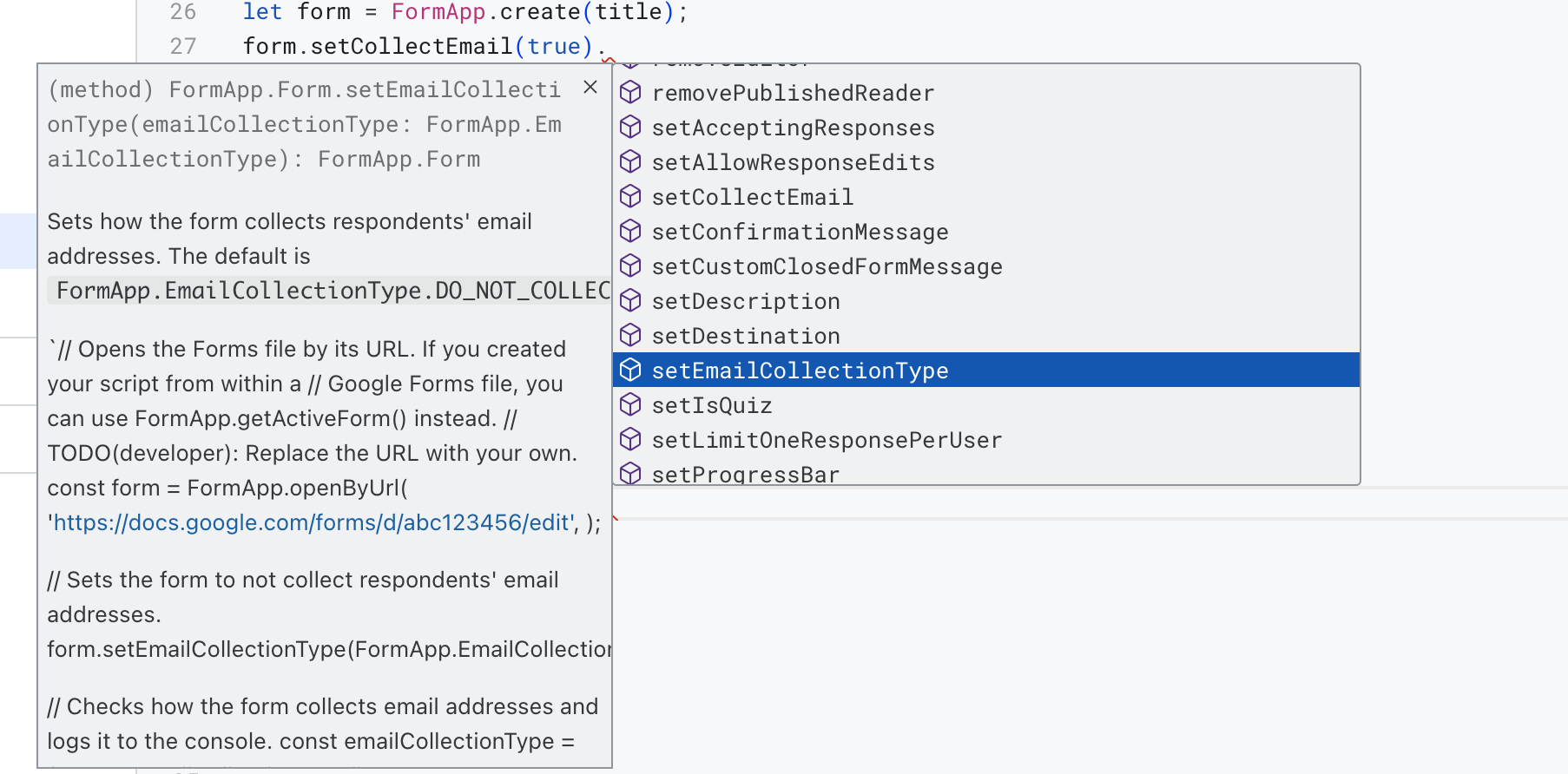Click the method icon beside setConfirmationMessage
Image resolution: width=1568 pixels, height=774 pixels.
(630, 231)
